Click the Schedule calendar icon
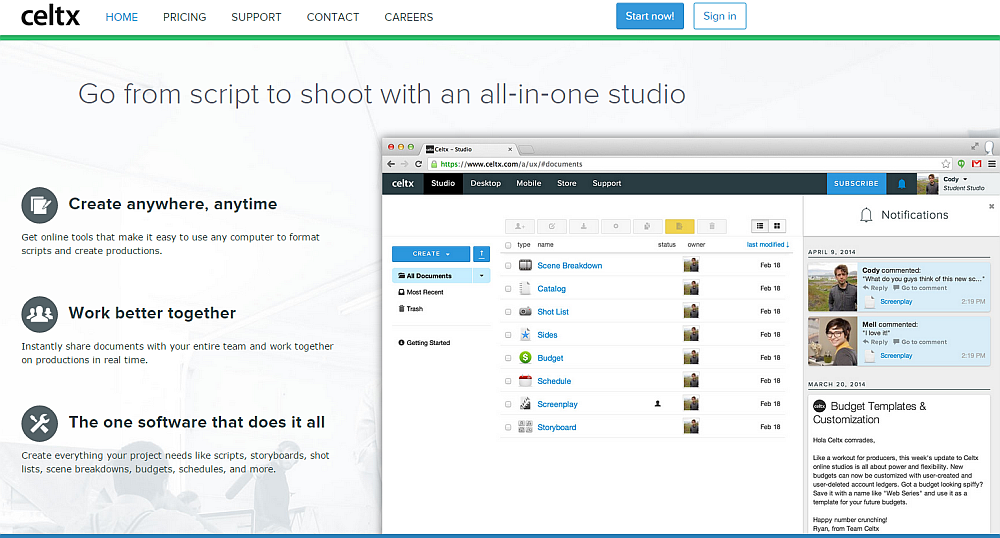The image size is (1000, 538). pos(526,381)
